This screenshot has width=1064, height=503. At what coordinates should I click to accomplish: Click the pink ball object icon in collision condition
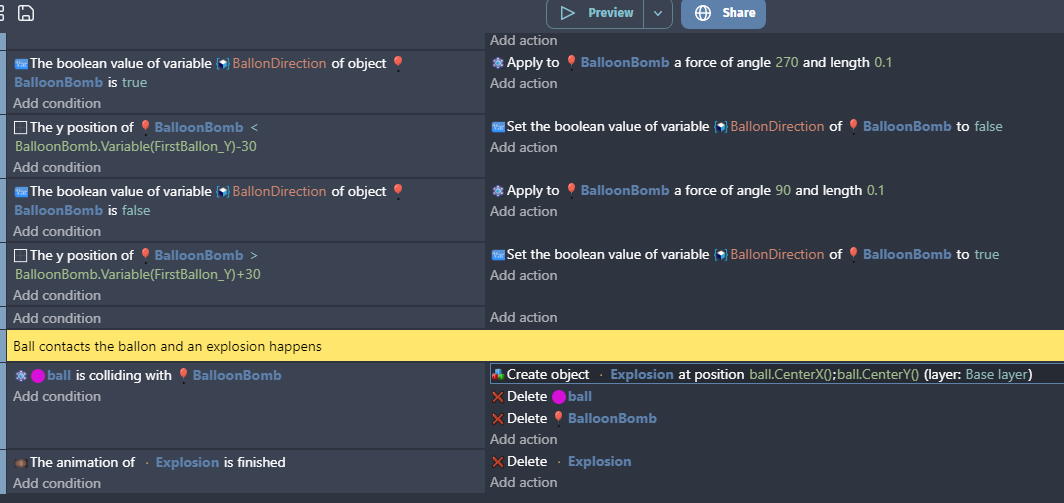[x=38, y=376]
